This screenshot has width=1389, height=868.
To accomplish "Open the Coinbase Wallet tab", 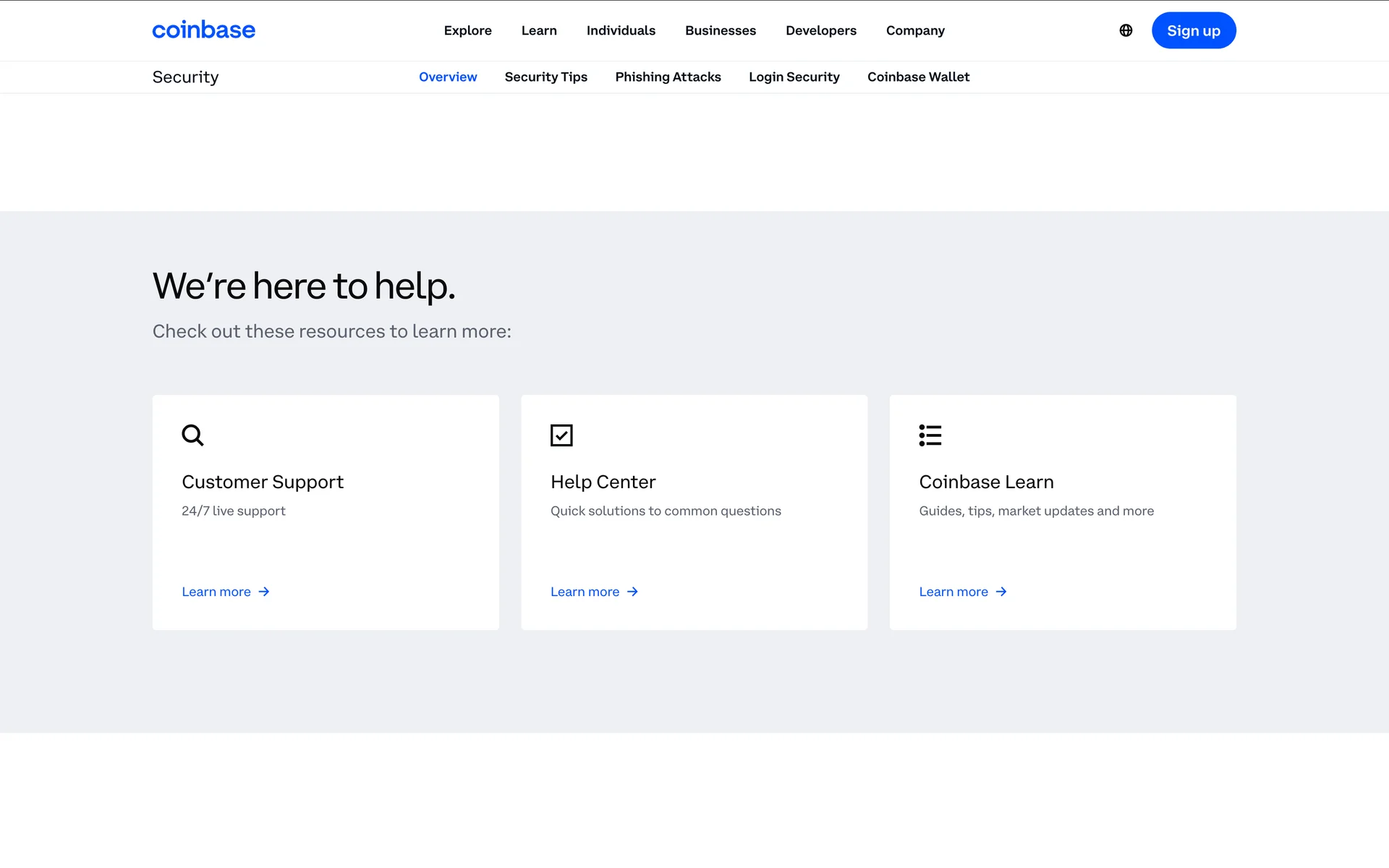I will 918,77.
